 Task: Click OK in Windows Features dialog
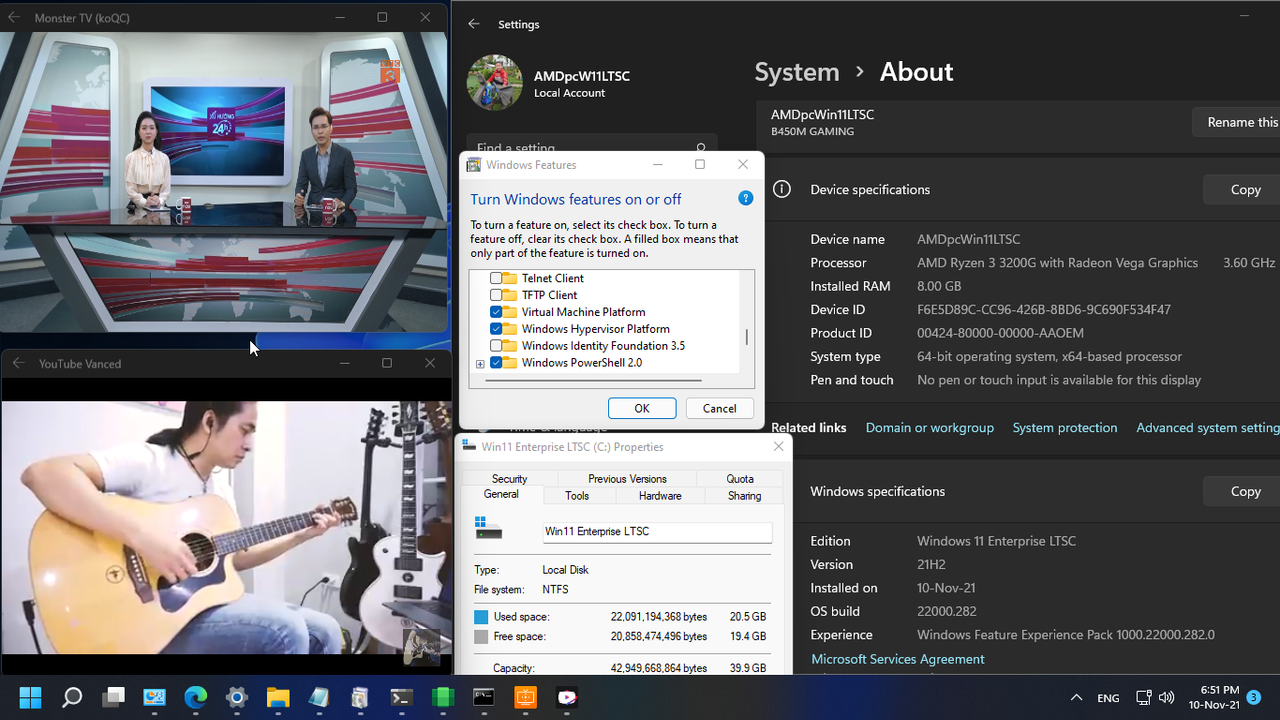pos(642,408)
